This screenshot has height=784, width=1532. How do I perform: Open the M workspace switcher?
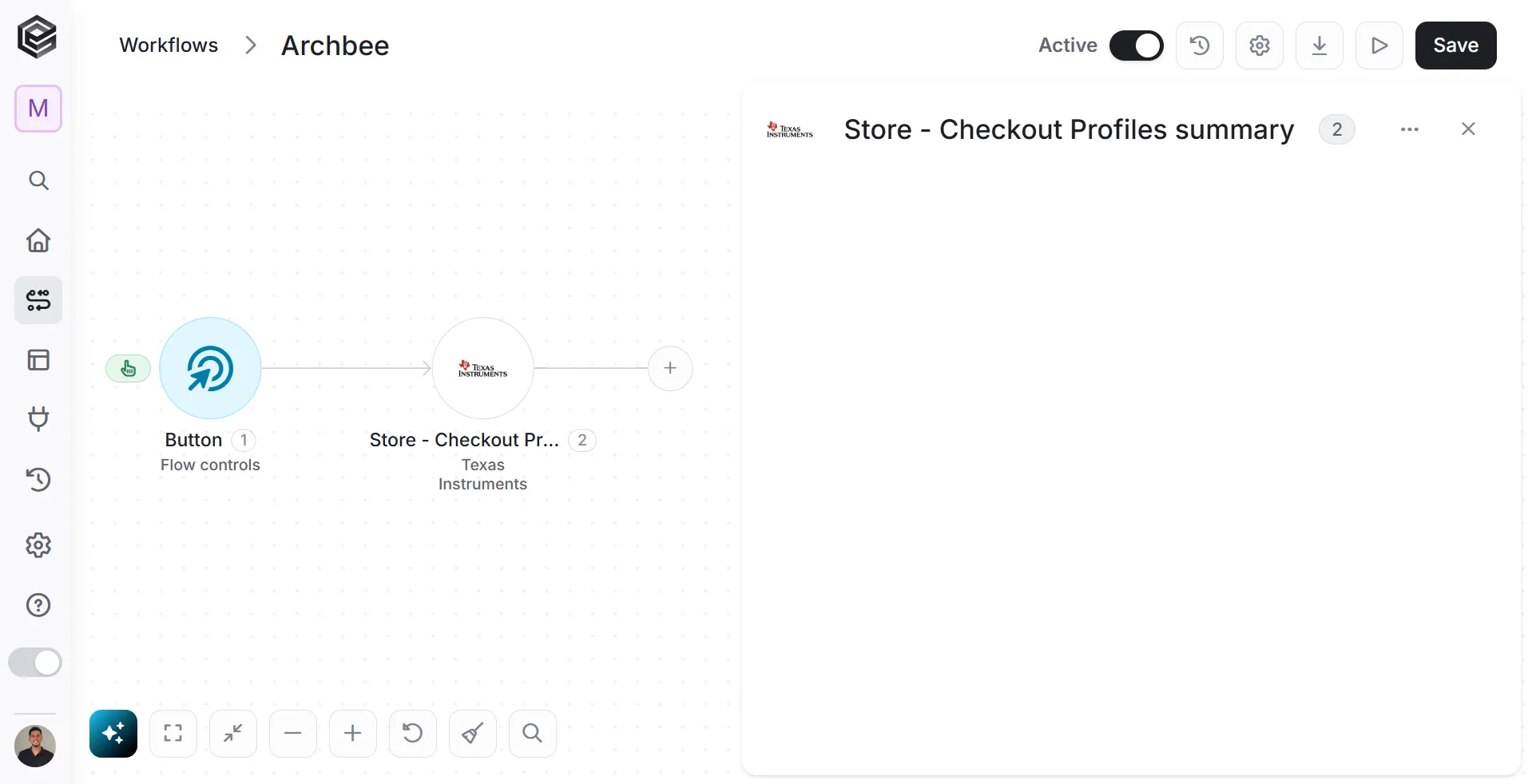coord(38,109)
